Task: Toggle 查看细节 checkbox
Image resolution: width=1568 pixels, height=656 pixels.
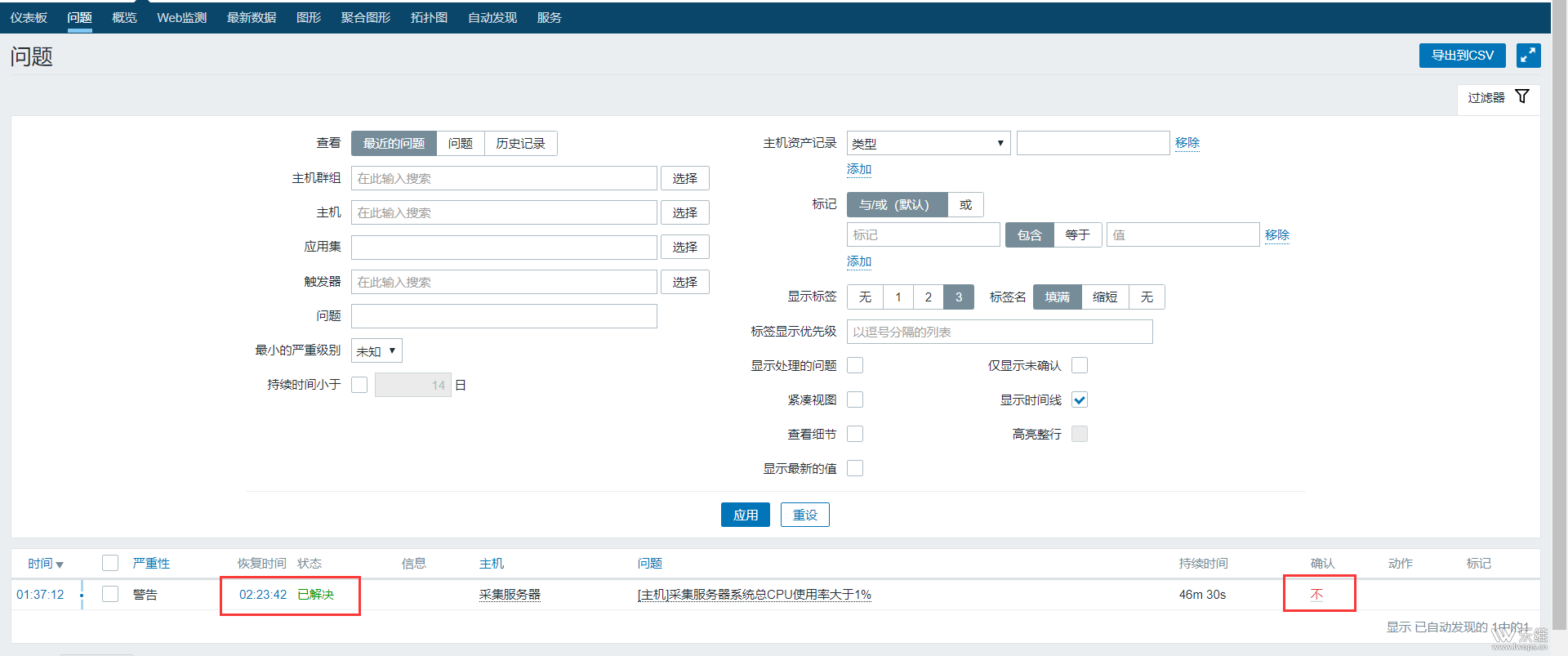Action: pyautogui.click(x=855, y=434)
